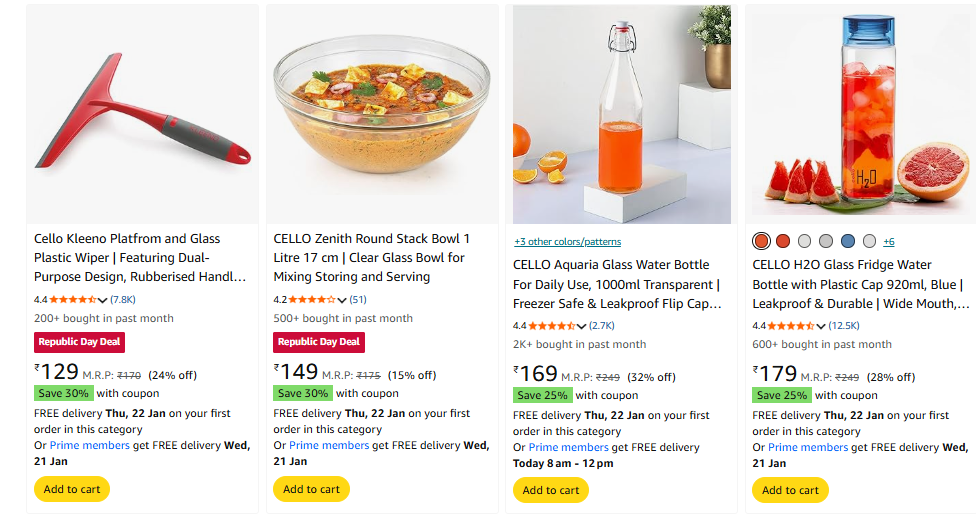Open the 12.5K reviews link
The height and width of the screenshot is (520, 976).
point(844,325)
